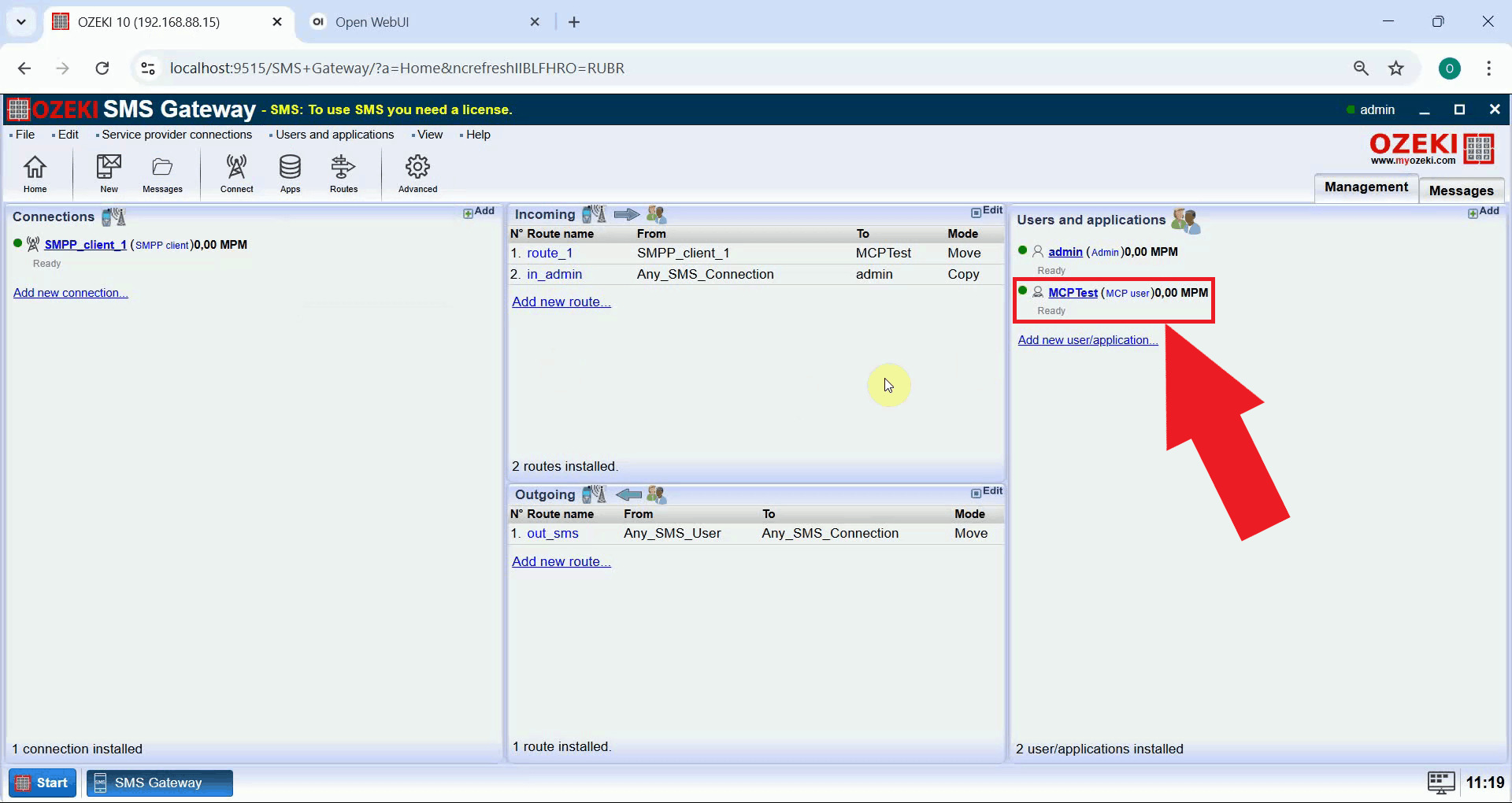
Task: Open the MCPTest user link
Action: pyautogui.click(x=1073, y=293)
